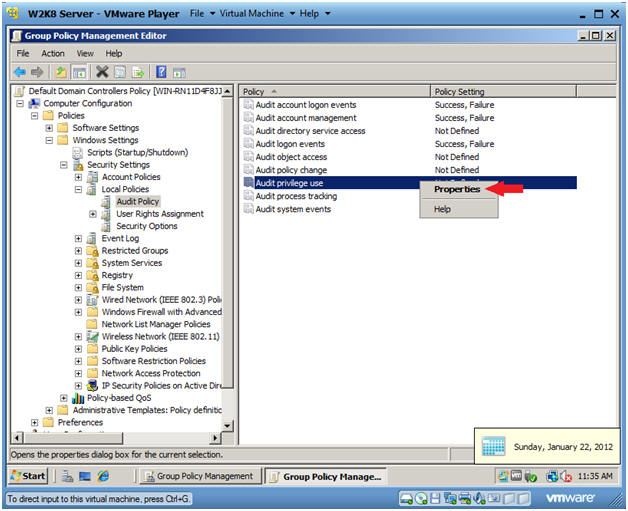Expand the Policy-based QoS node
628x511 pixels.
[x=64, y=398]
